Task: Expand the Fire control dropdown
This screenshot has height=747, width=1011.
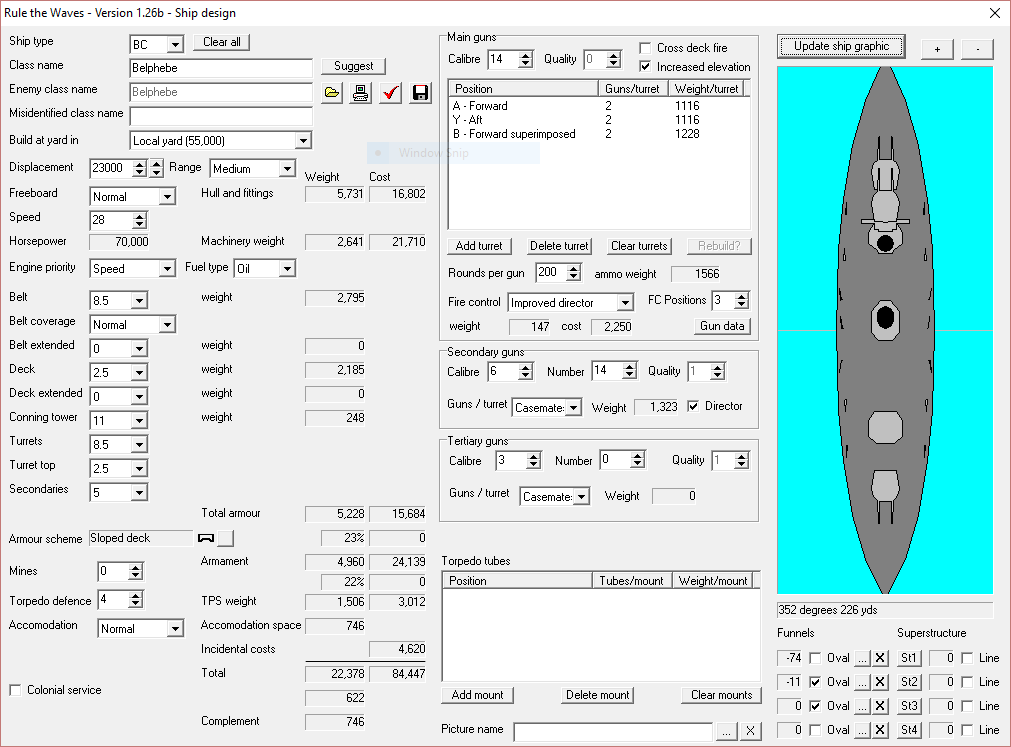Action: 625,303
